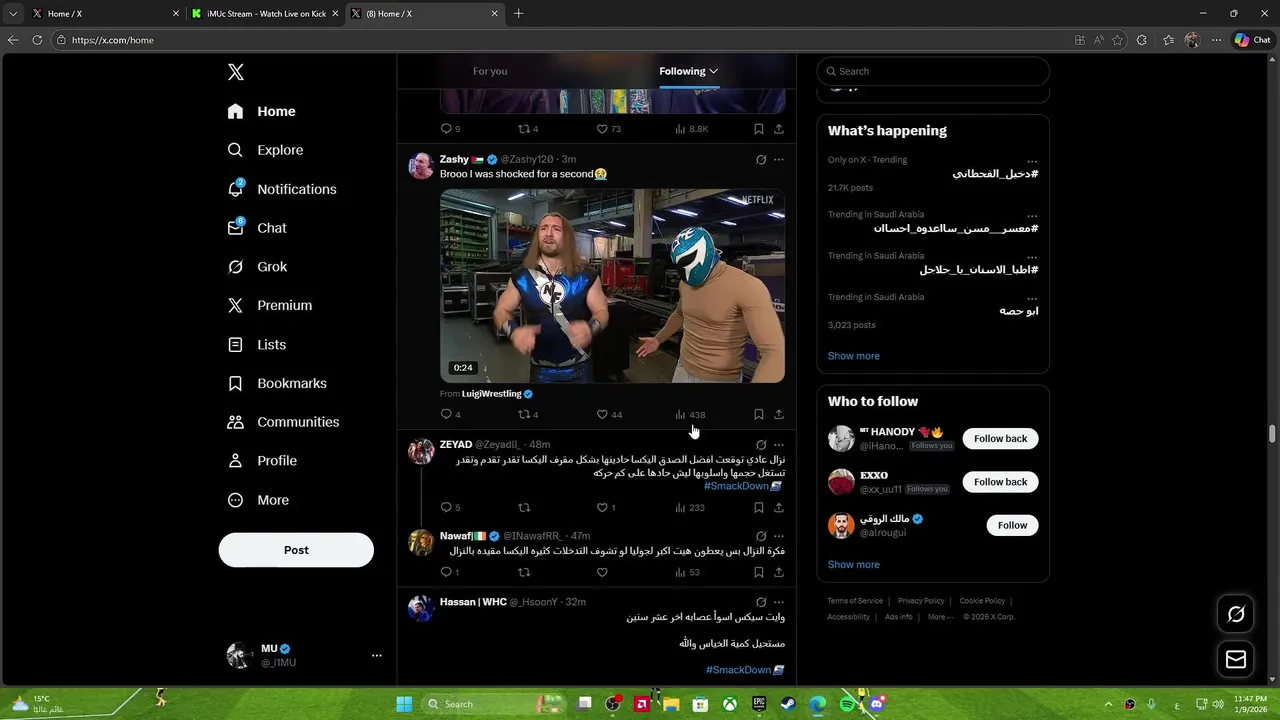Image resolution: width=1280 pixels, height=720 pixels.
Task: Open Notifications page
Action: point(282,189)
